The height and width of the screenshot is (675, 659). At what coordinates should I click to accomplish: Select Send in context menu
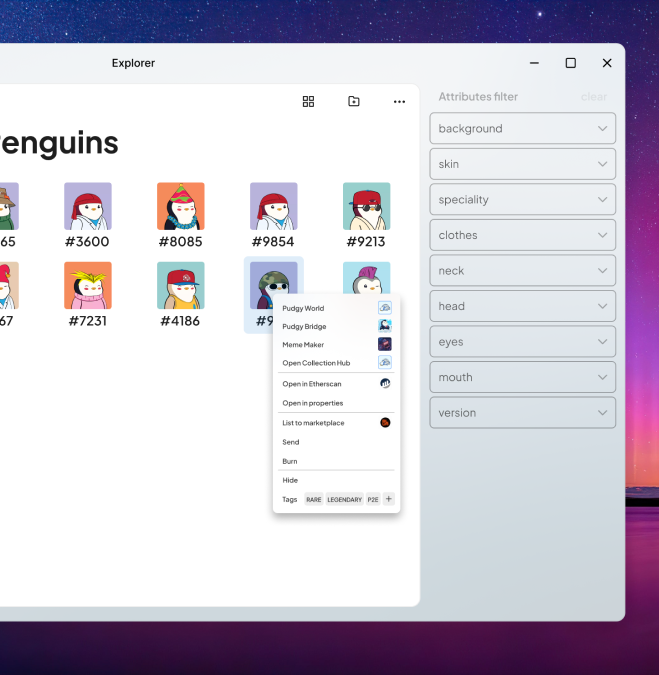coord(336,442)
